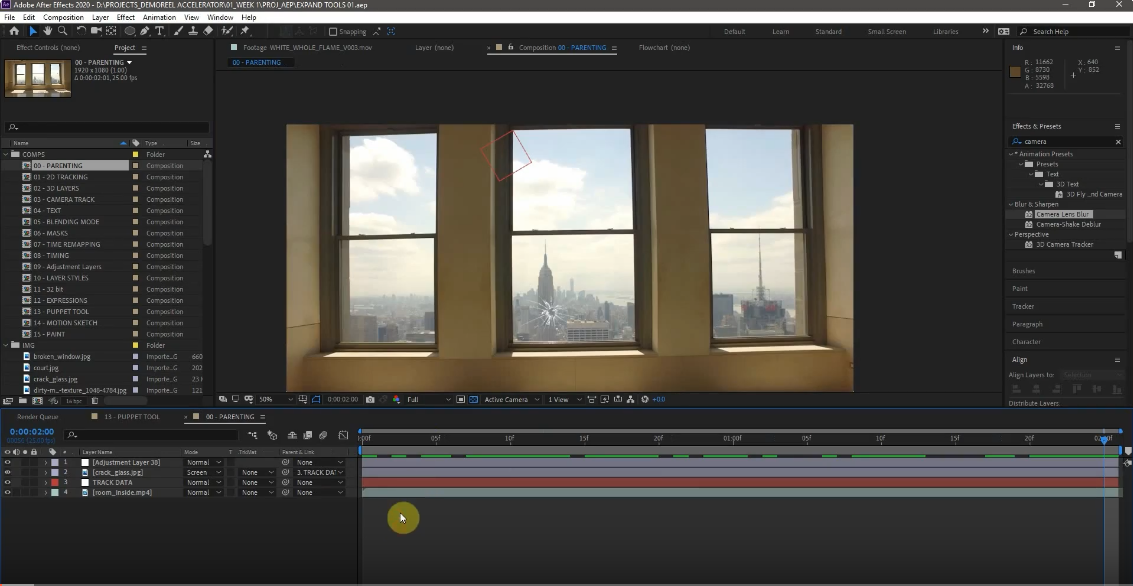
Task: Open the Active Camera view dropdown
Action: coord(512,400)
